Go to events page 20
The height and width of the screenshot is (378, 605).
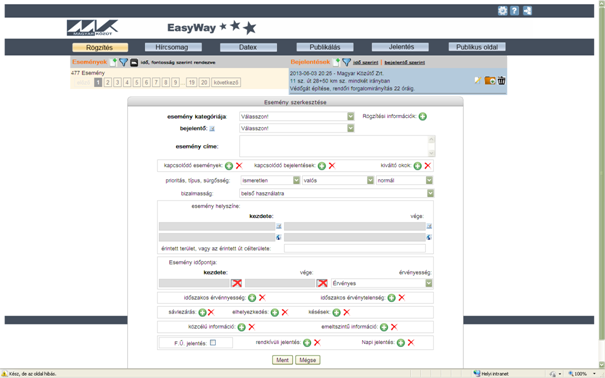point(204,83)
